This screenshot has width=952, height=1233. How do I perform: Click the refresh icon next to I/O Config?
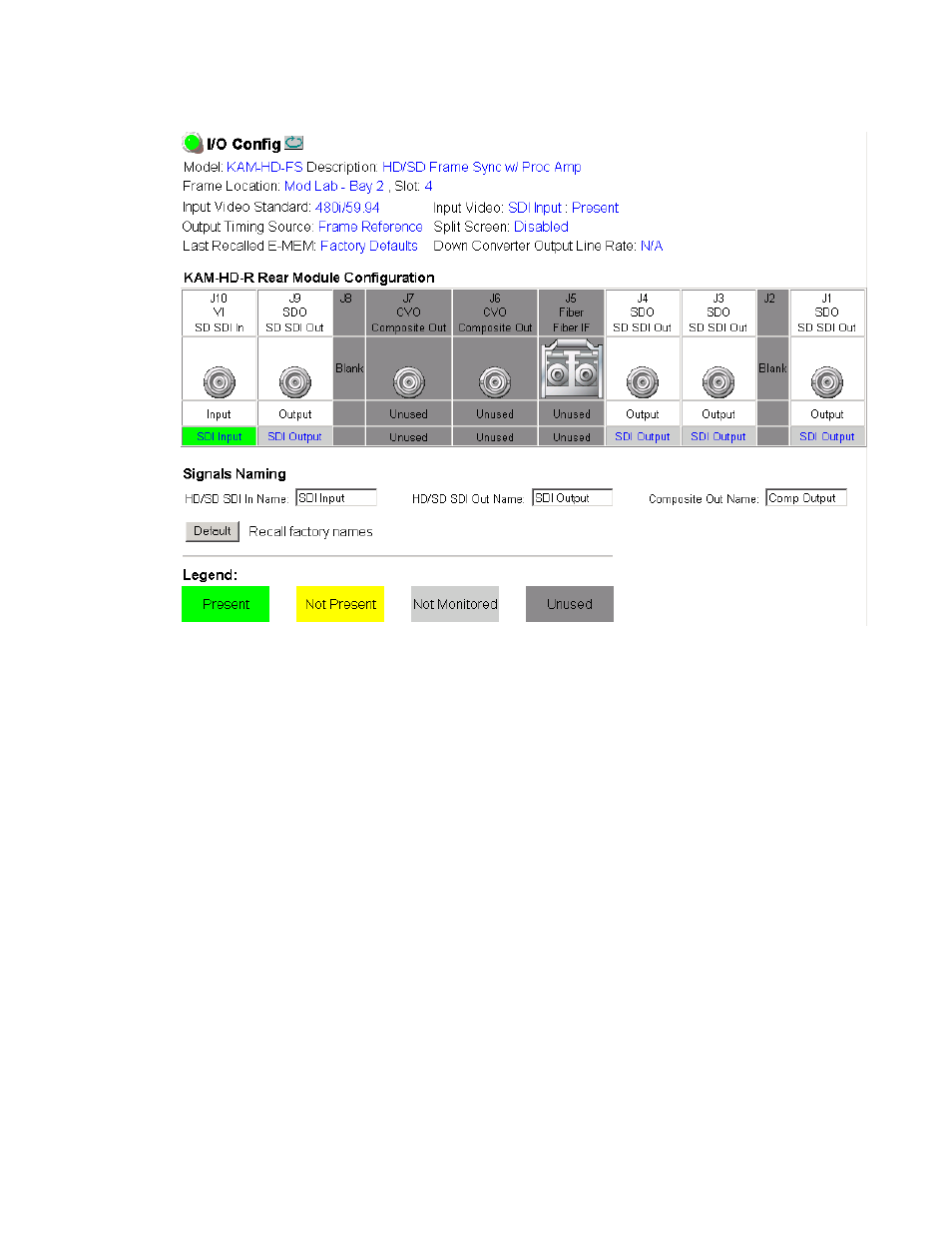coord(293,143)
